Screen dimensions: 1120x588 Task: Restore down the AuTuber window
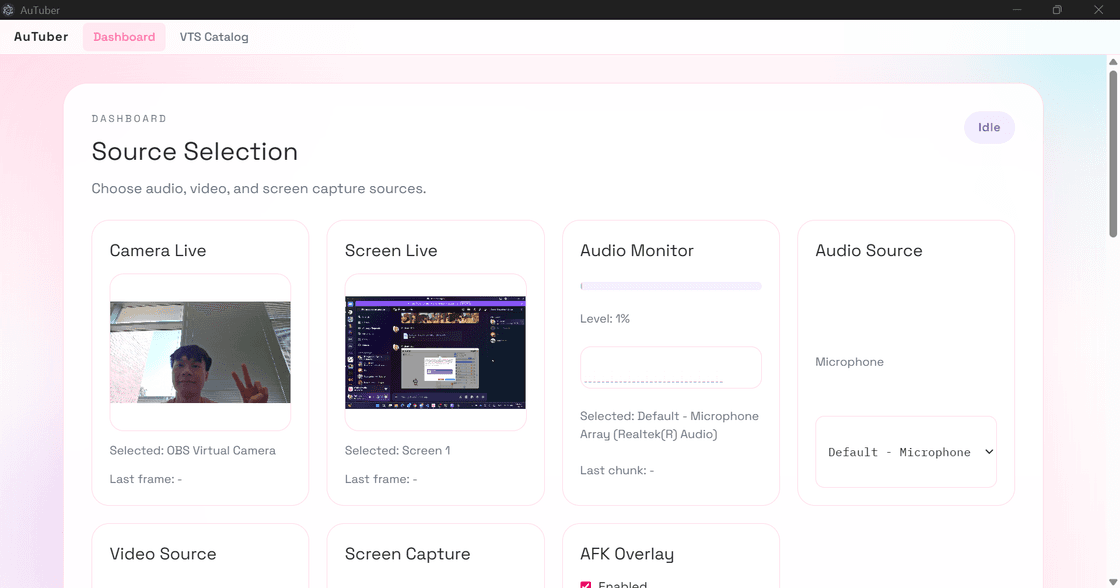click(1057, 10)
